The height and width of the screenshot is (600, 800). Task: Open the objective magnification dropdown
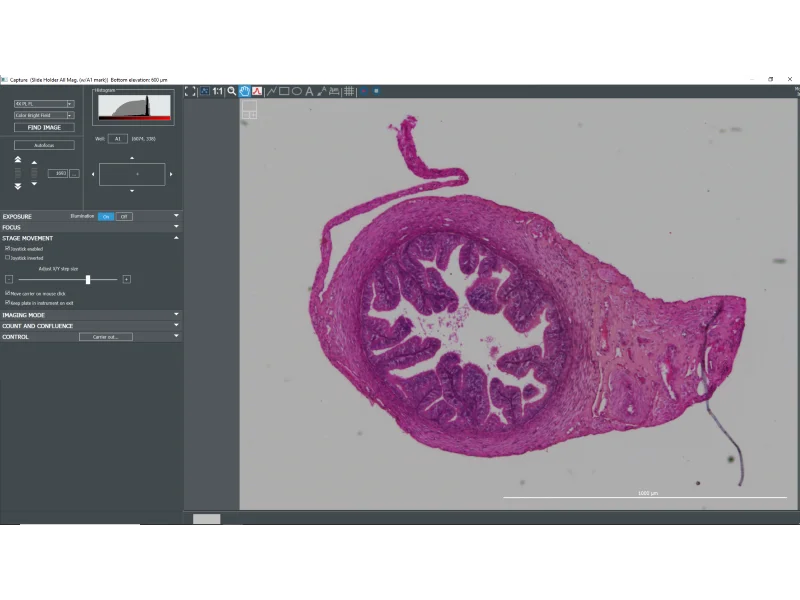pyautogui.click(x=70, y=104)
